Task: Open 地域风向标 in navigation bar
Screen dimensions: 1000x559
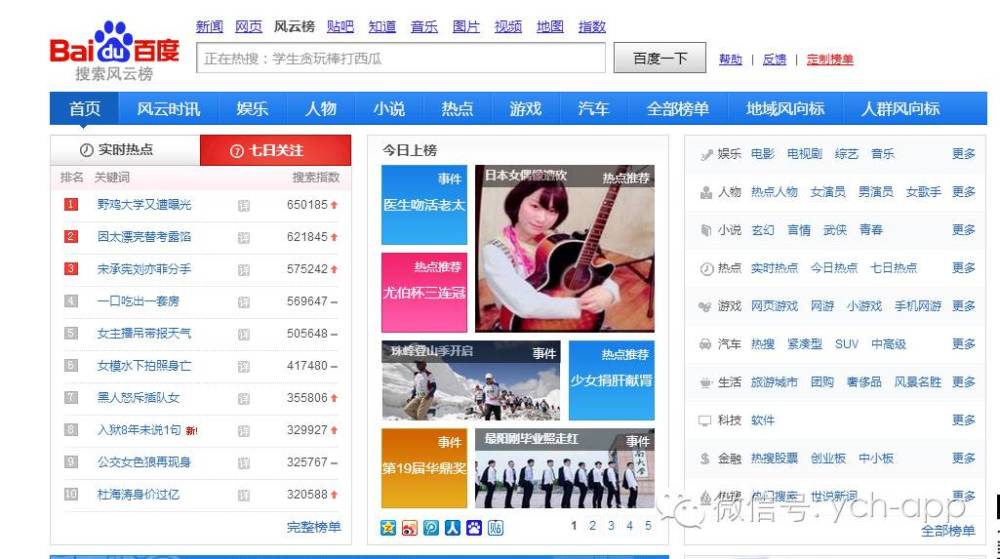Action: [x=785, y=108]
